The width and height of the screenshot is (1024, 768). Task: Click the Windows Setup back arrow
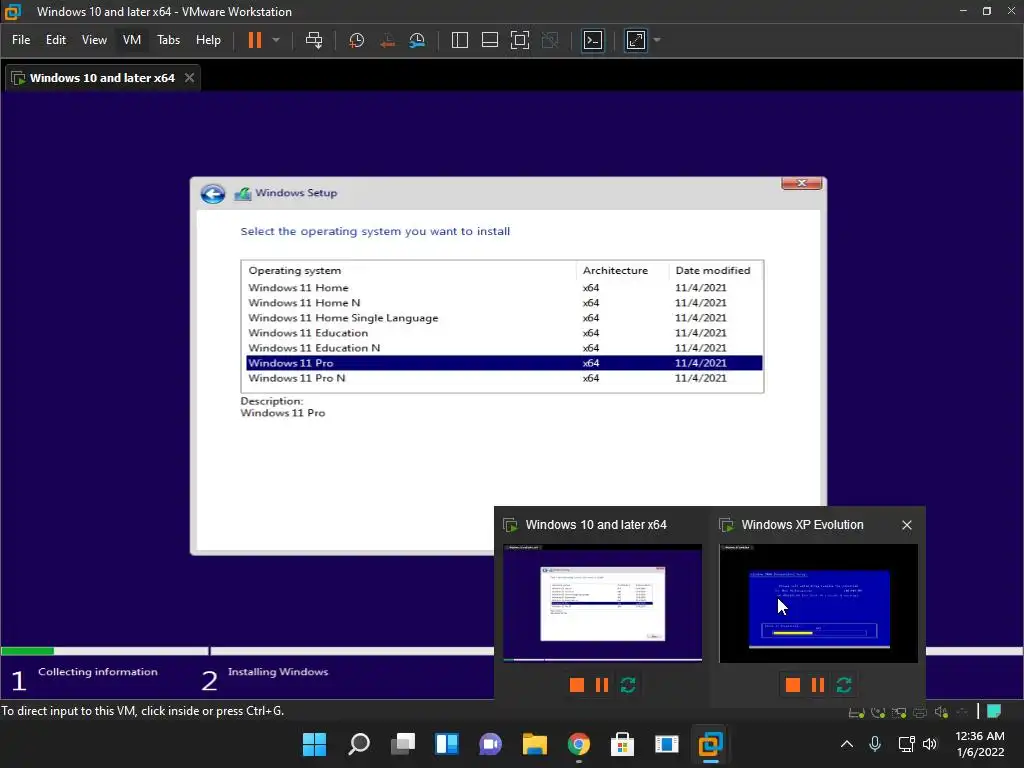(213, 194)
